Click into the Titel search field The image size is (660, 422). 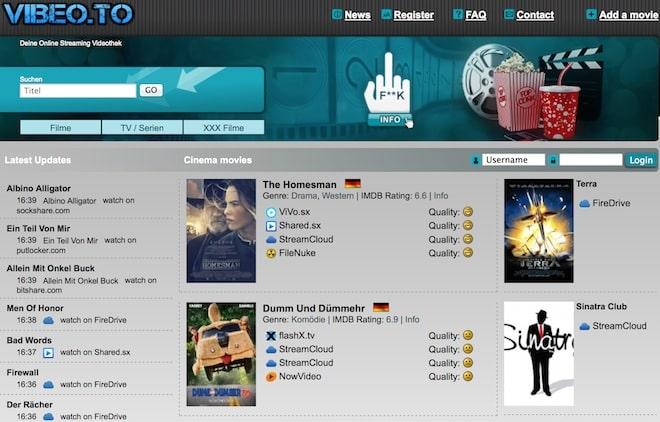coord(78,90)
